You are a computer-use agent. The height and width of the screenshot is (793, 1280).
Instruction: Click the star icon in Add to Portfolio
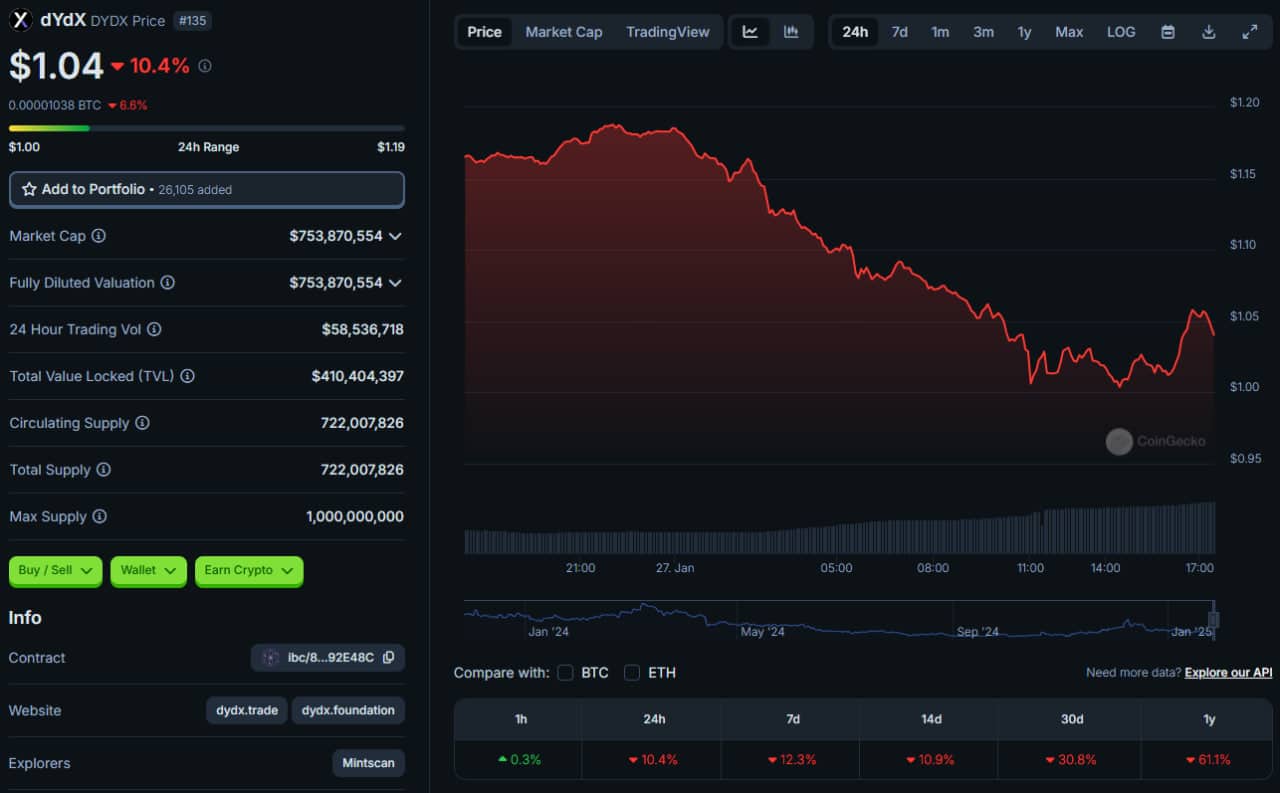[29, 189]
